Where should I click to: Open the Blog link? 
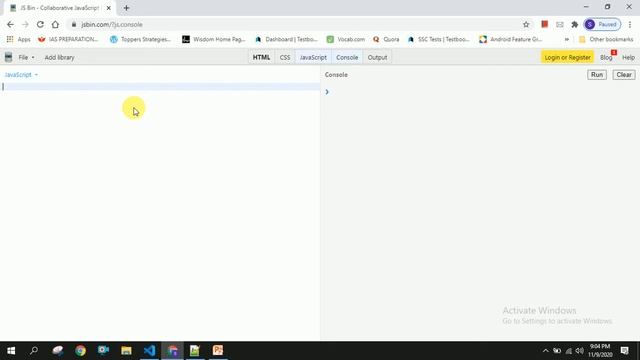tap(606, 58)
